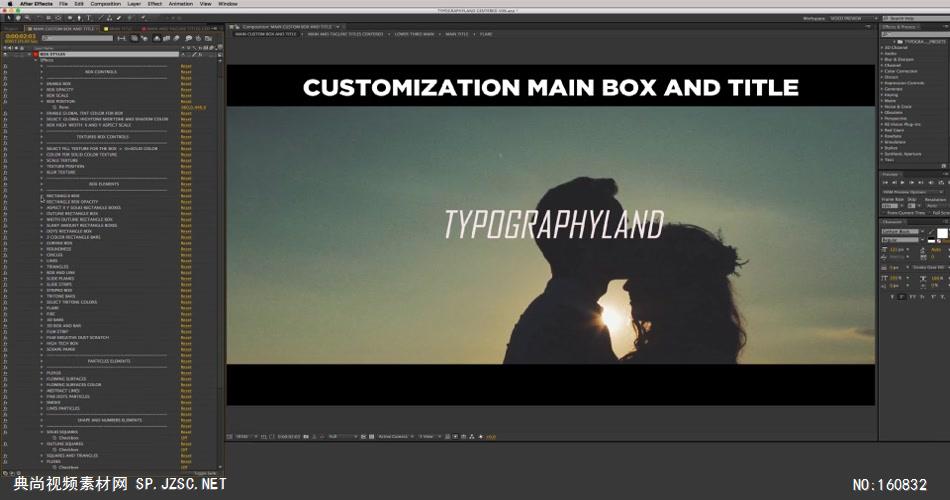Screen dimensions: 950x500
Task: Select the Hand tool
Action: click(x=17, y=17)
